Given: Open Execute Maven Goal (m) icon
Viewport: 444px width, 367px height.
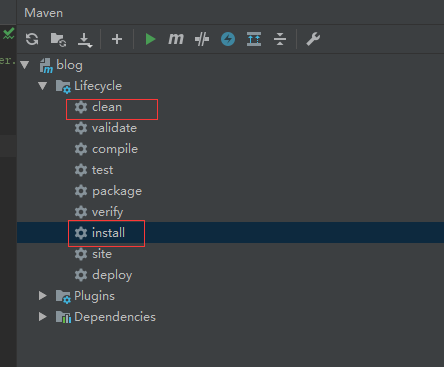Looking at the screenshot, I should (x=176, y=39).
